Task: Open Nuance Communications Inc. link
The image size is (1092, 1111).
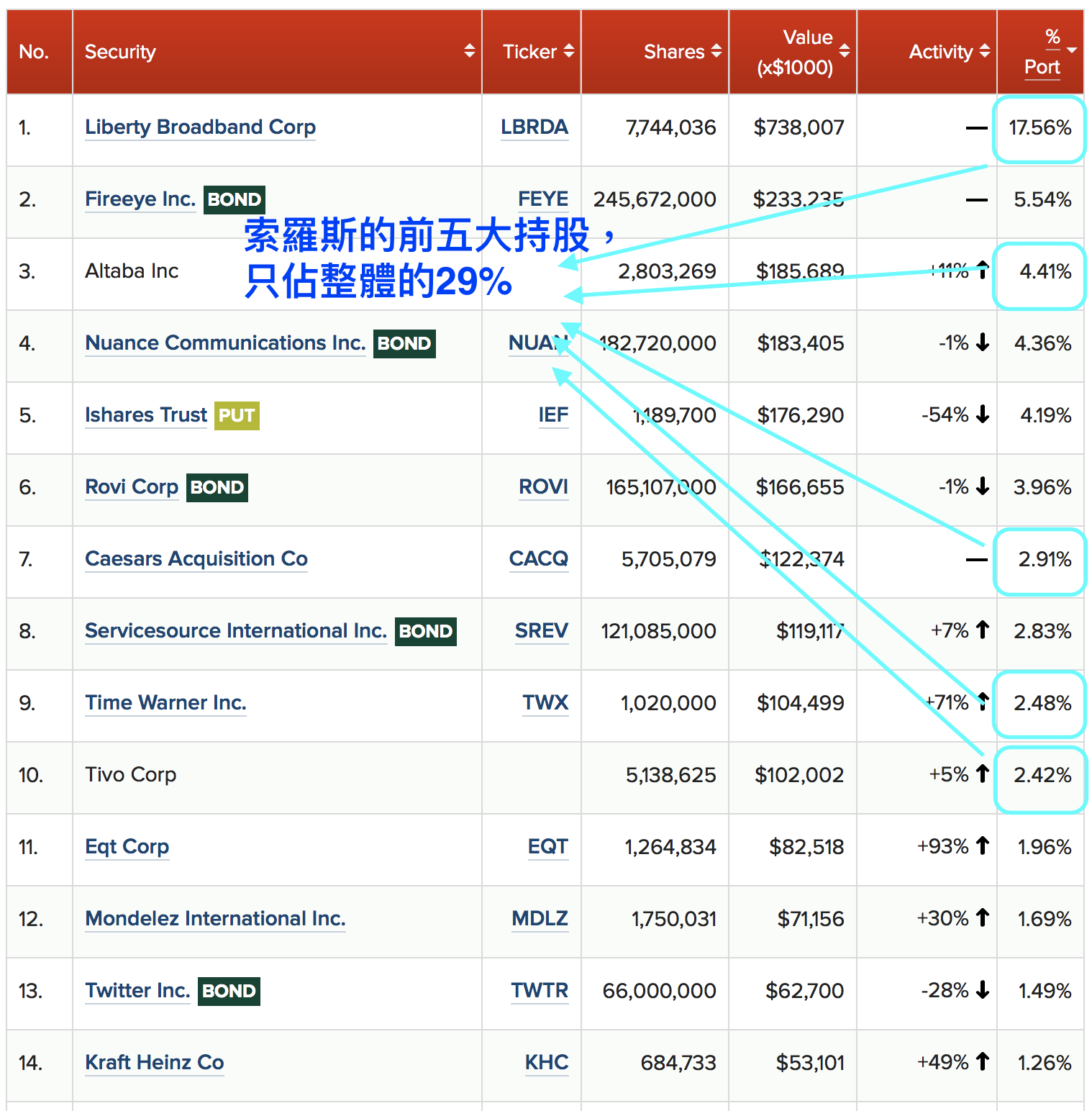Action: click(x=225, y=343)
